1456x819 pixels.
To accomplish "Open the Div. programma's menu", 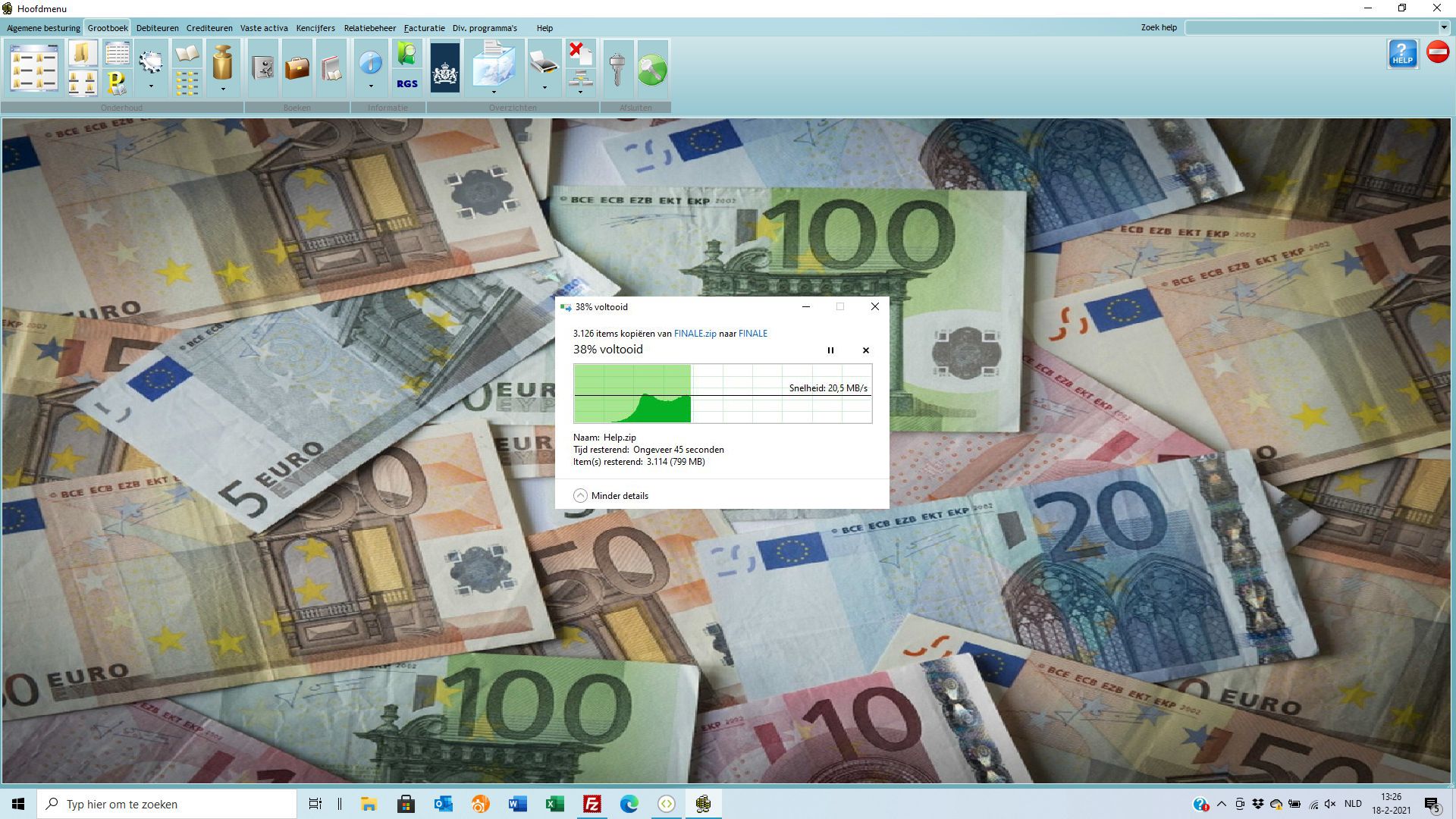I will coord(485,28).
